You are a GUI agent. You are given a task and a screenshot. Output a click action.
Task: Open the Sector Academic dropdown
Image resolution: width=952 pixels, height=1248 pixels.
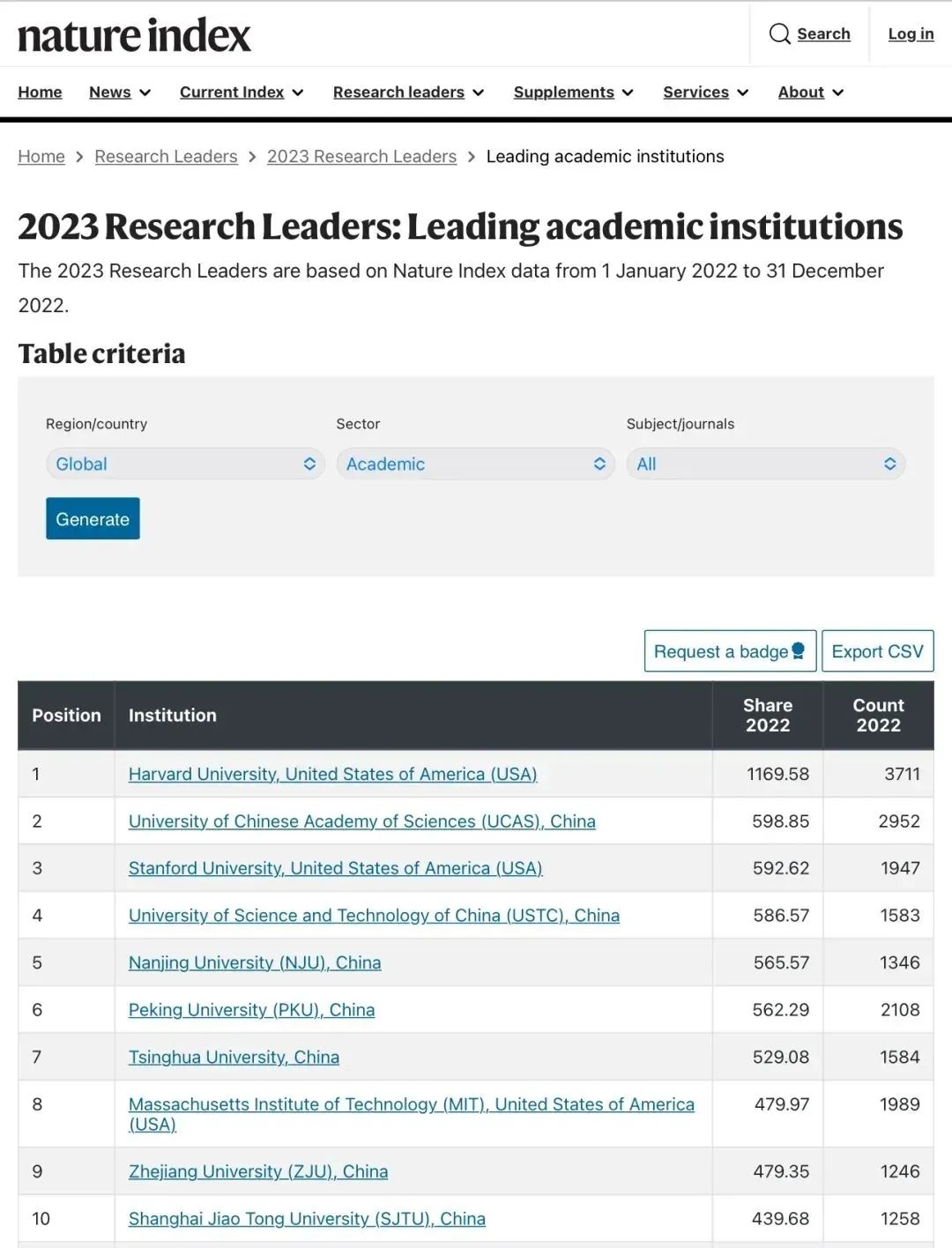475,464
